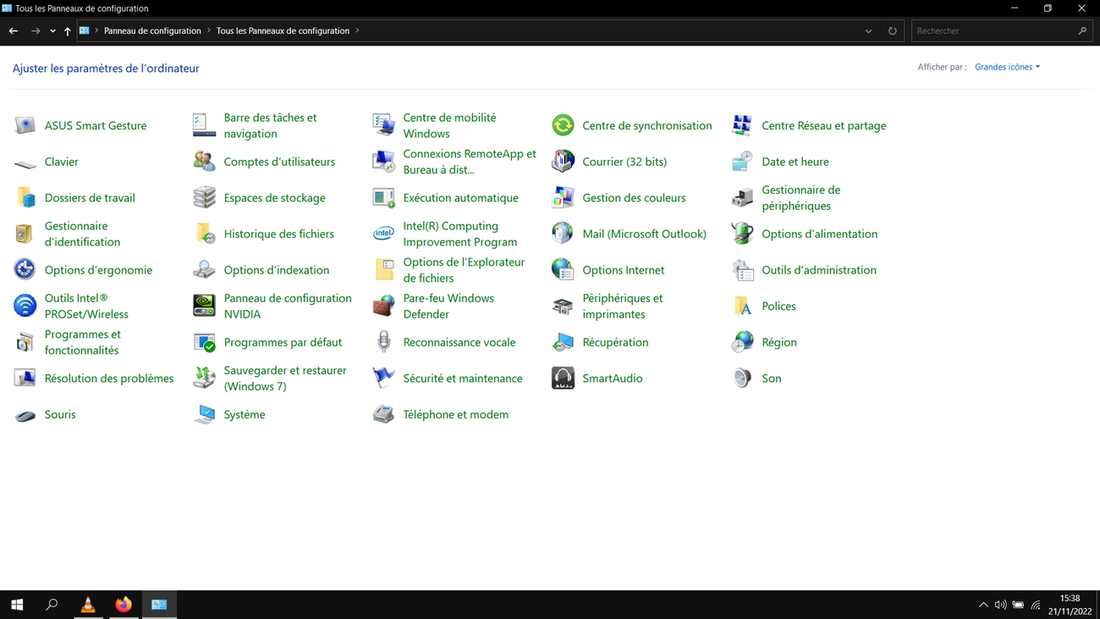Refresh the control panel view
This screenshot has height=619, width=1100.
point(892,31)
